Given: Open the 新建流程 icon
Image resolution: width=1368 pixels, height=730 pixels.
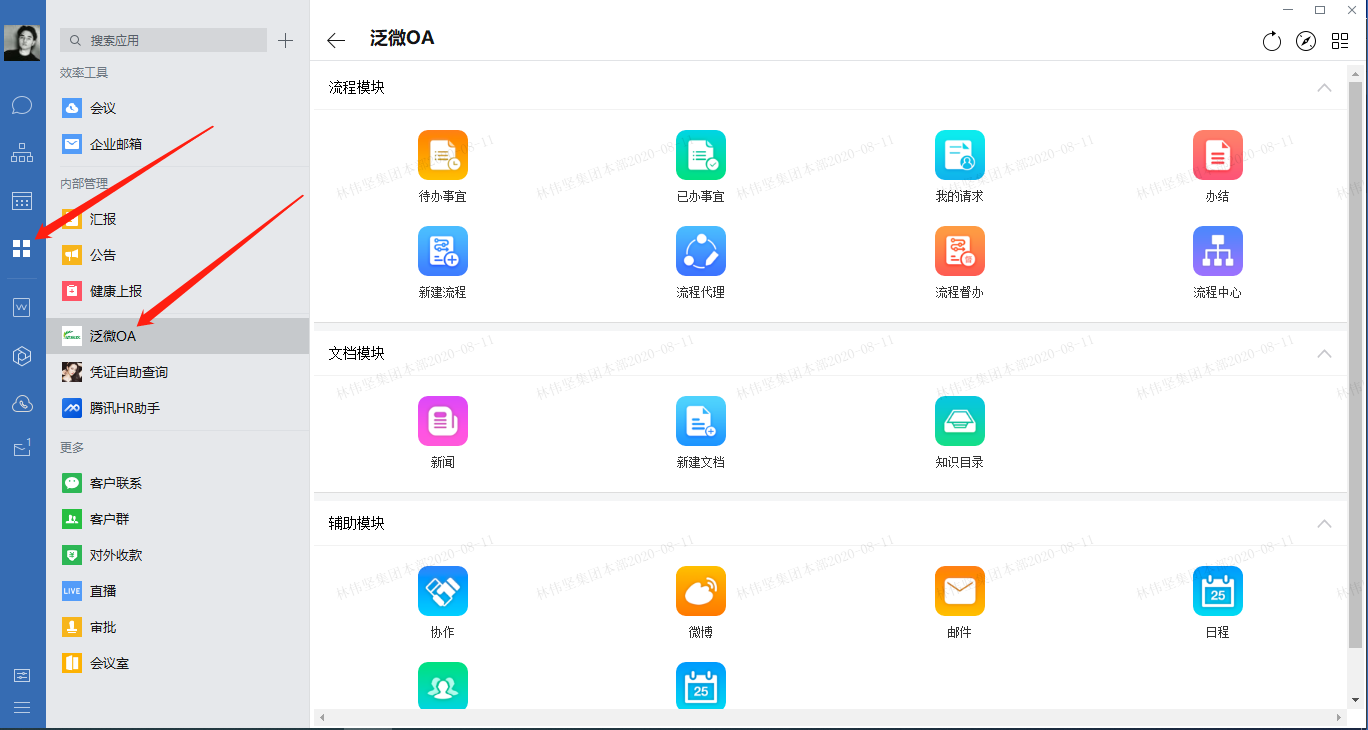Looking at the screenshot, I should [443, 251].
